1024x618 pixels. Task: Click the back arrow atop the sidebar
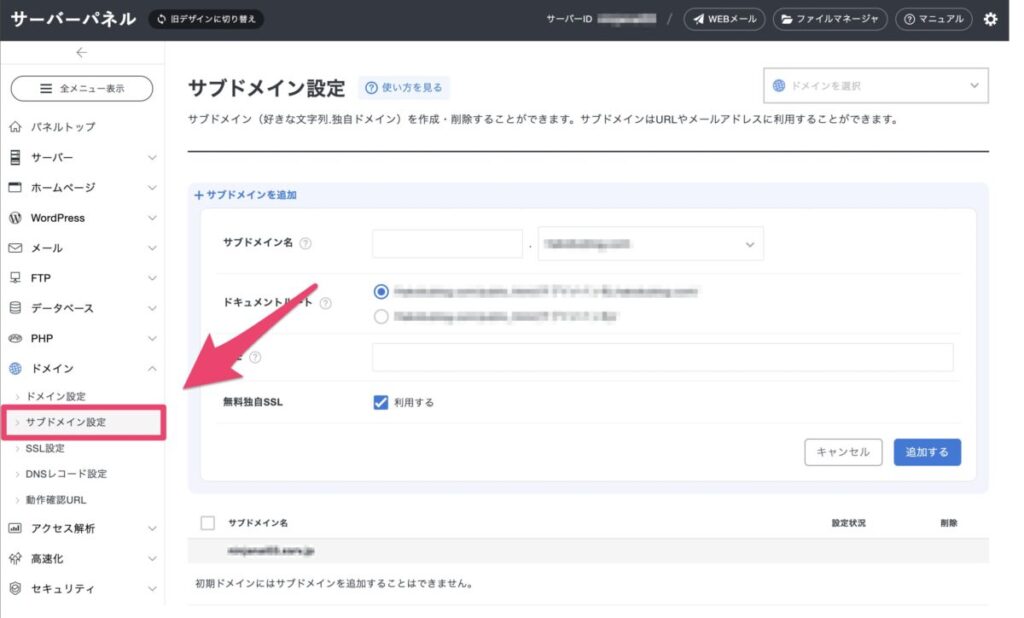[x=81, y=53]
